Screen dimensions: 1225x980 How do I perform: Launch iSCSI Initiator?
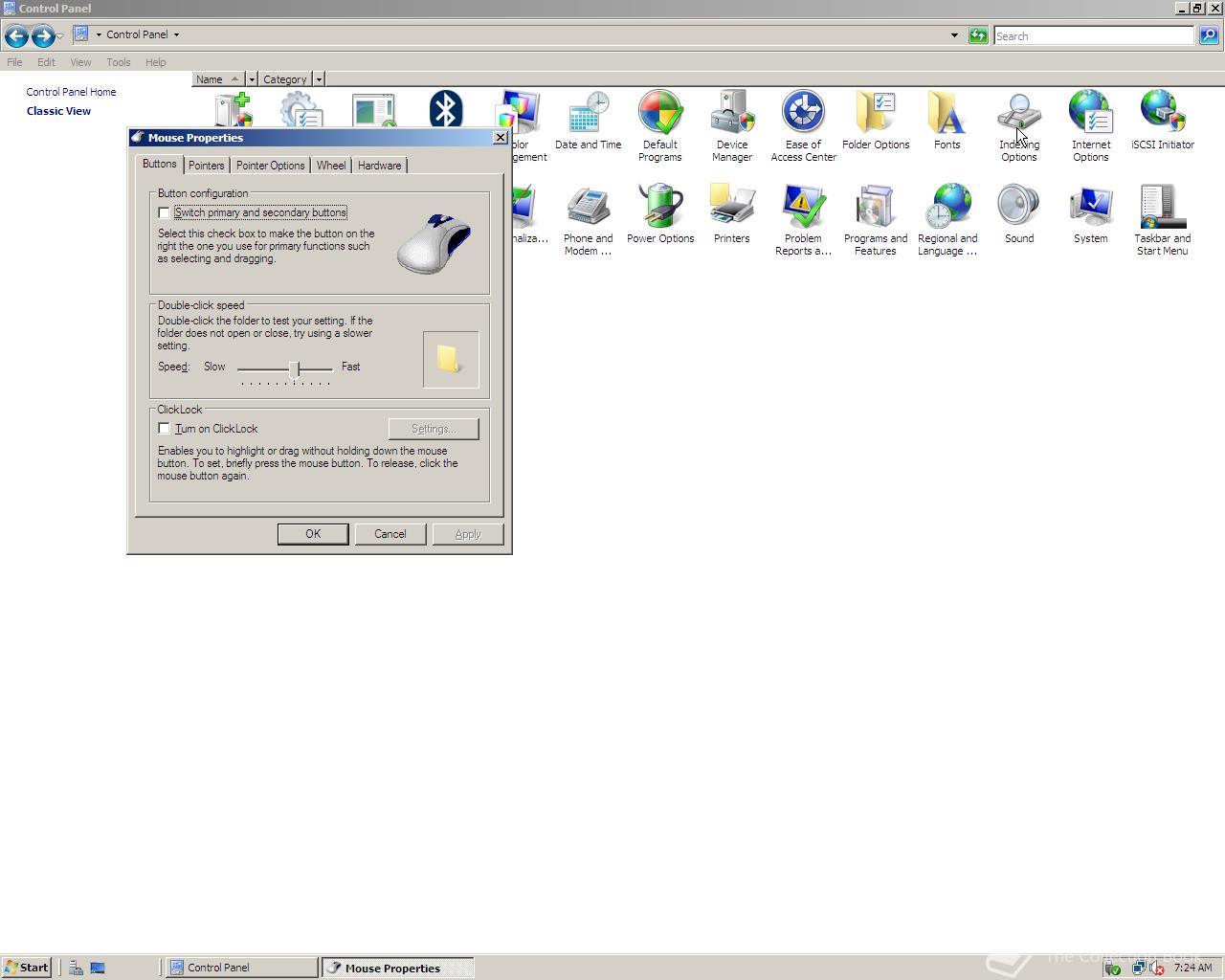tap(1163, 122)
